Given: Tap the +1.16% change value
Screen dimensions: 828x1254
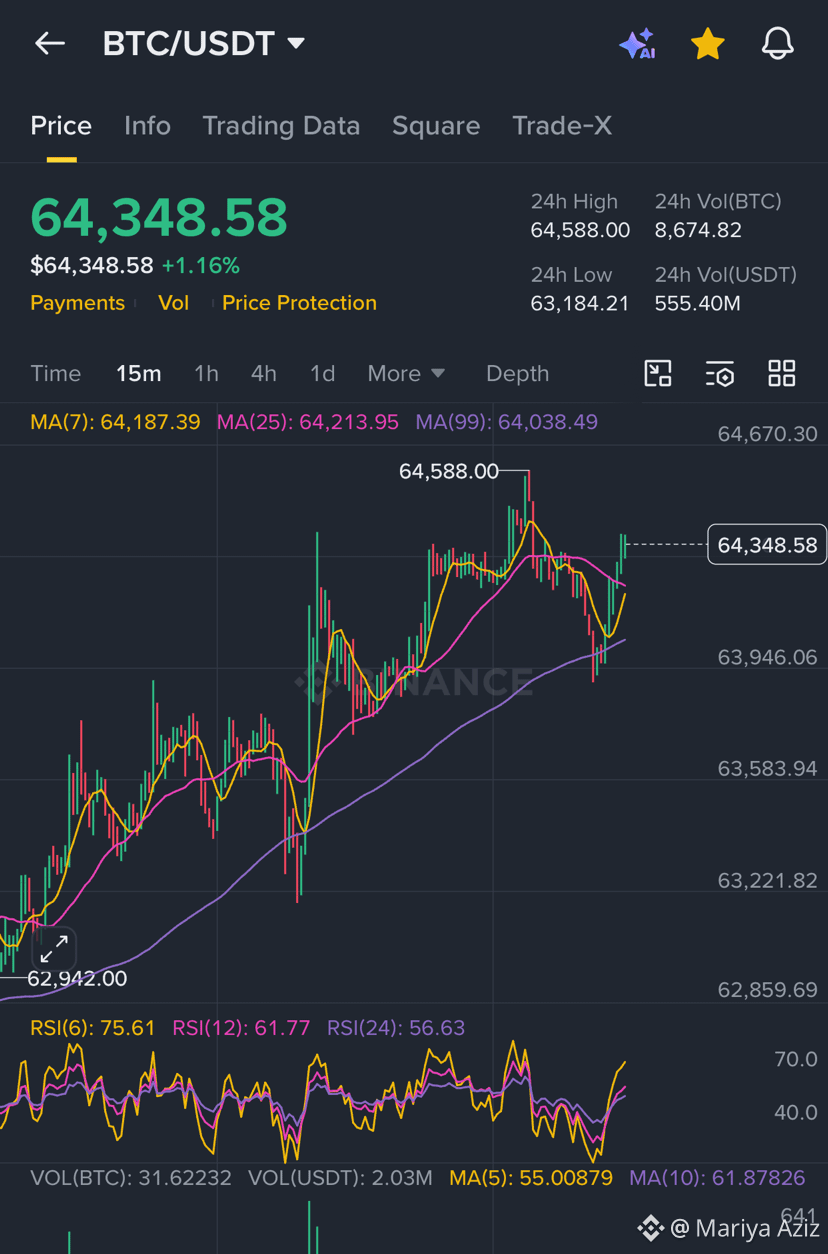Looking at the screenshot, I should [x=200, y=265].
